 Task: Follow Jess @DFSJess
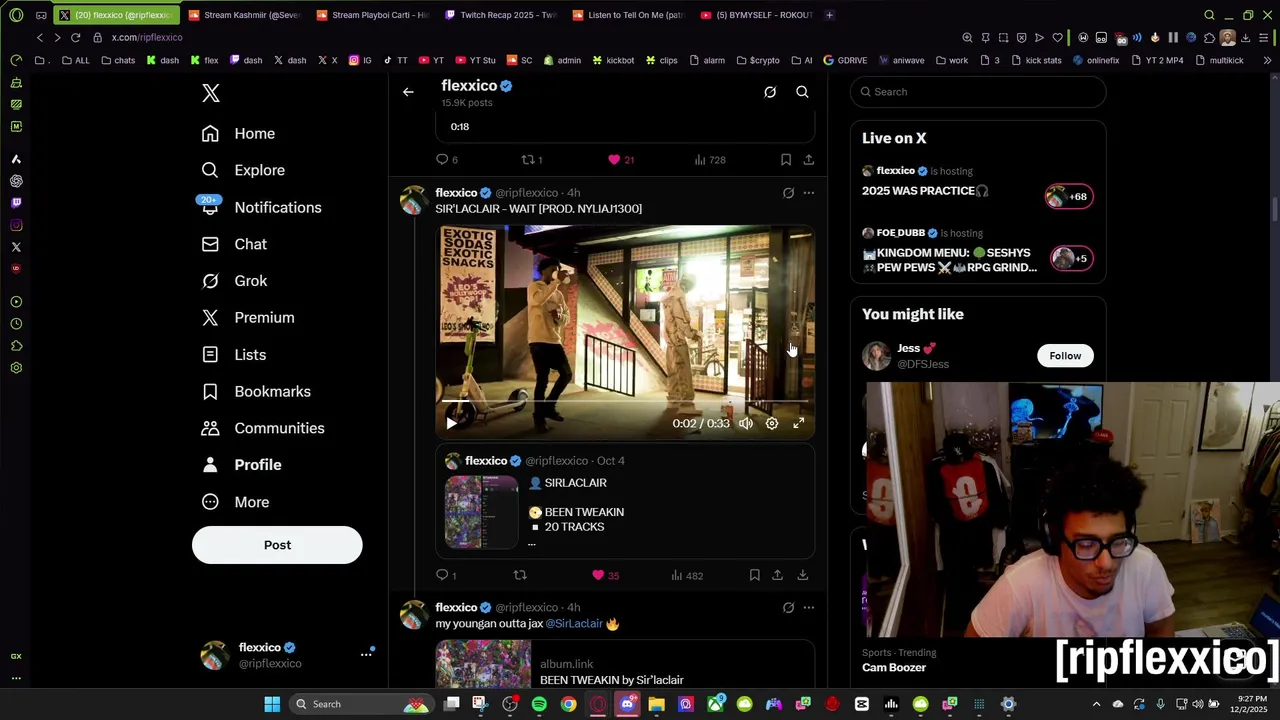[1065, 356]
